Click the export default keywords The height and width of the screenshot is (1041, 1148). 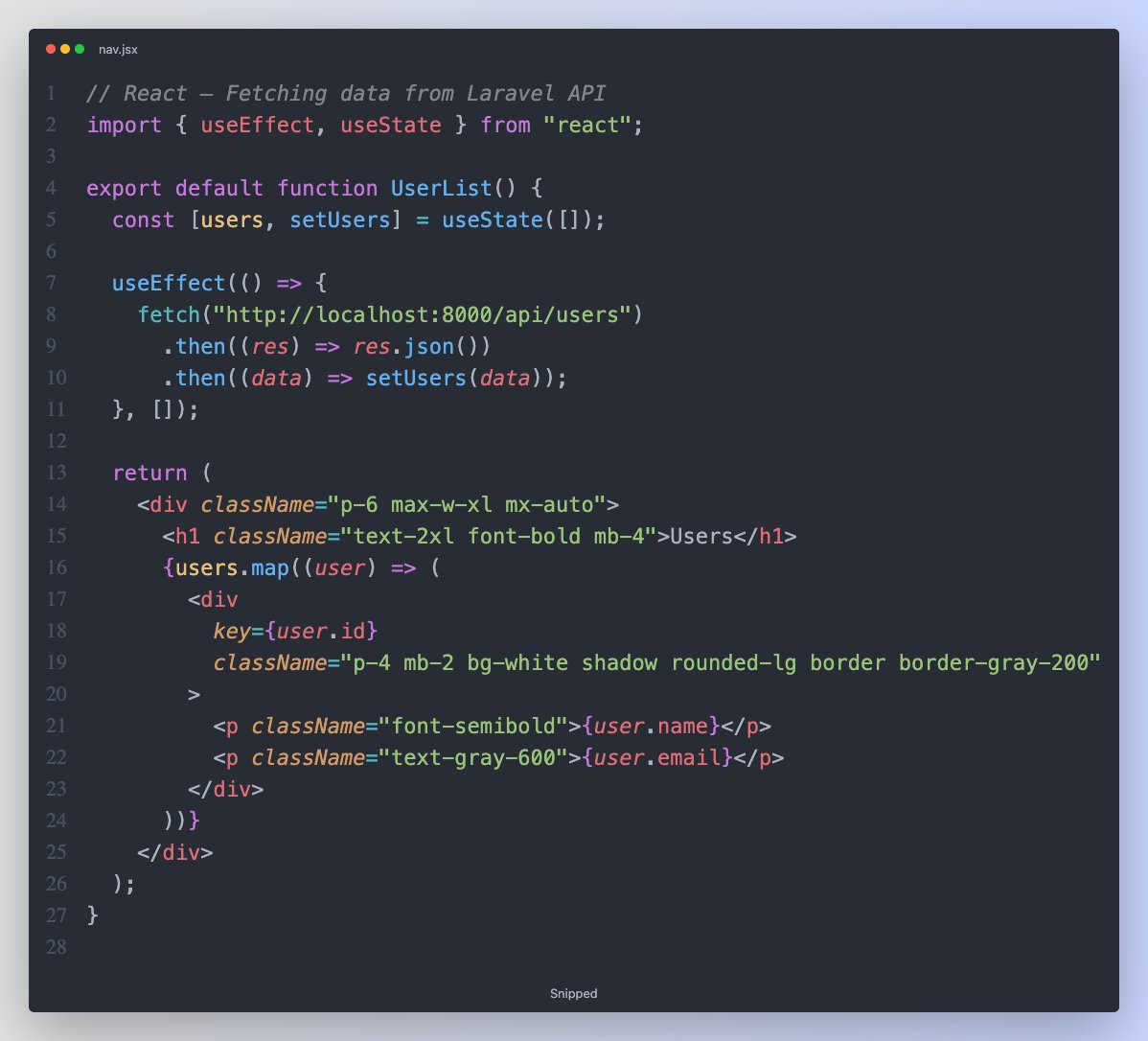(x=174, y=188)
